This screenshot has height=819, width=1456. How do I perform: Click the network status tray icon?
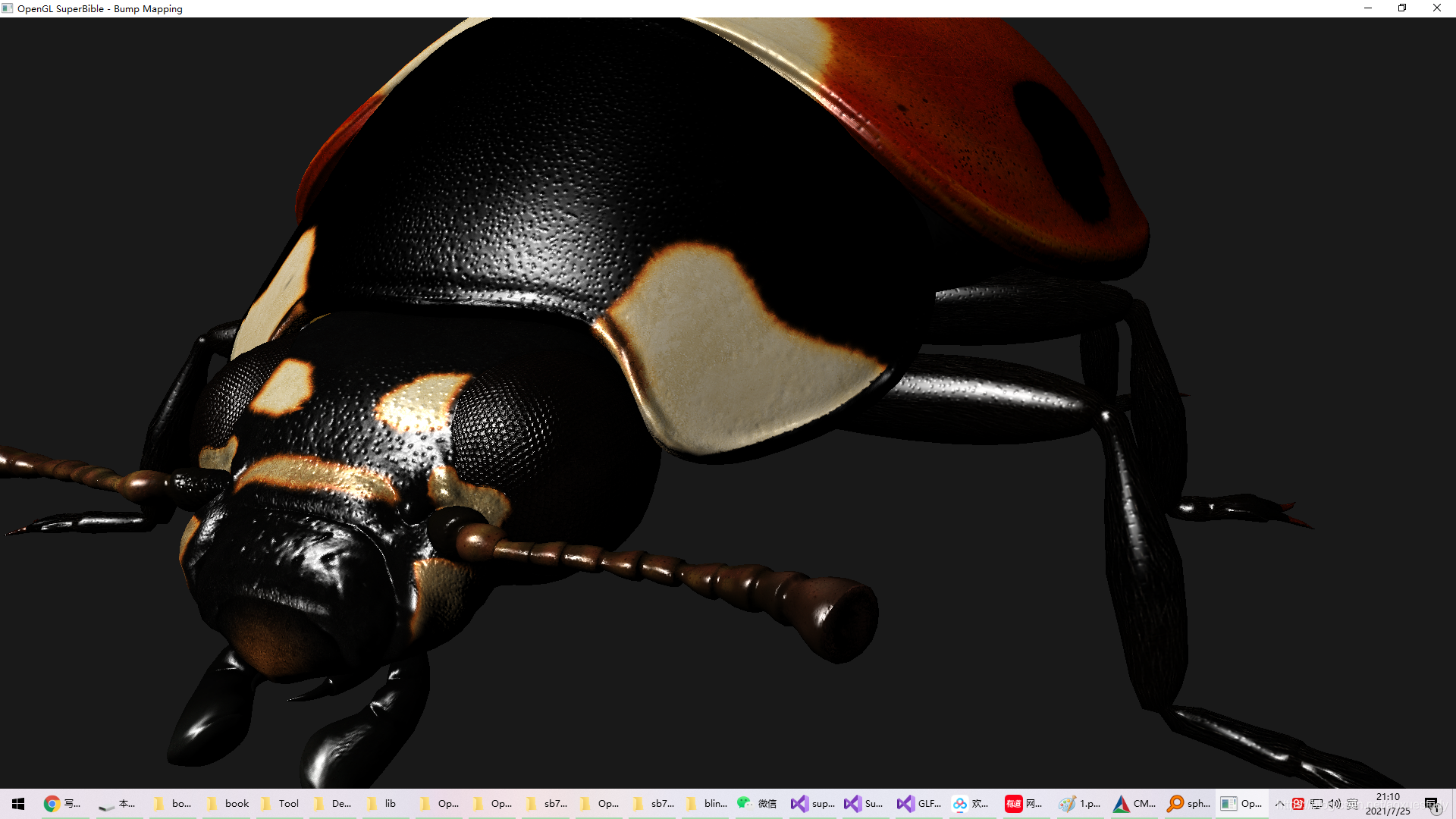click(1316, 804)
